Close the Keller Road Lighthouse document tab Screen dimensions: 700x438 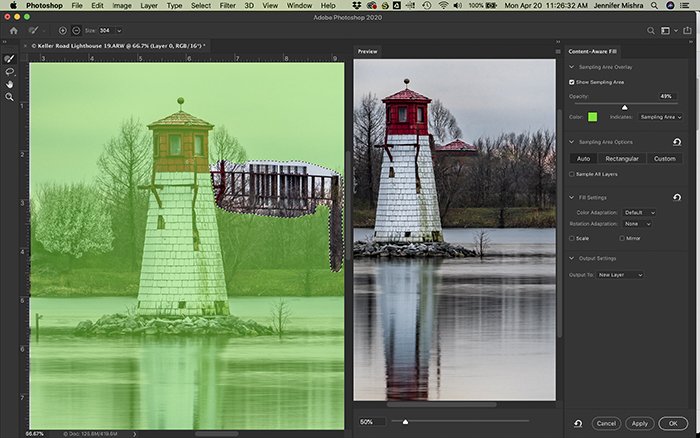pyautogui.click(x=25, y=46)
